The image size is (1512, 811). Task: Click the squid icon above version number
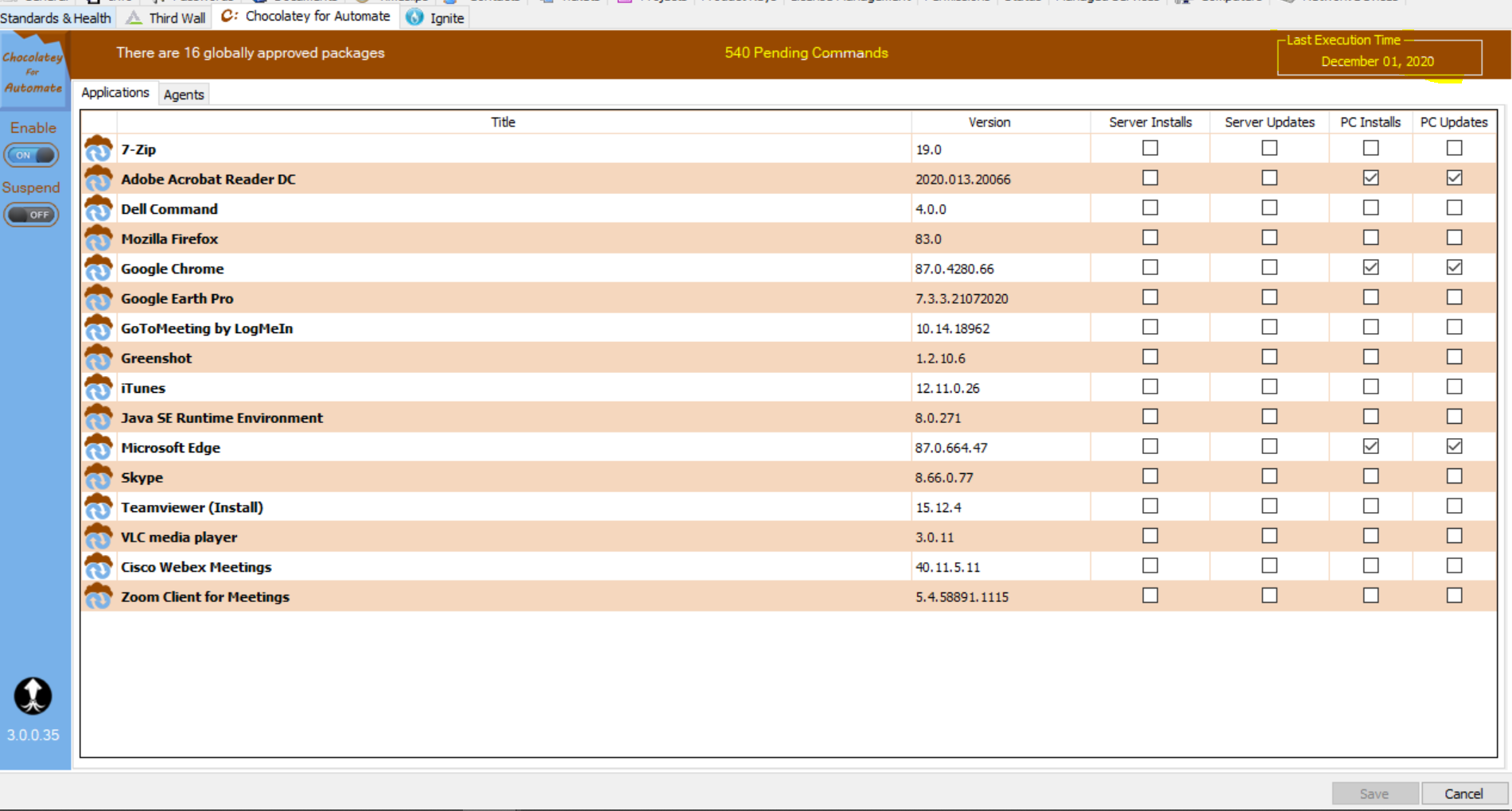(x=33, y=696)
